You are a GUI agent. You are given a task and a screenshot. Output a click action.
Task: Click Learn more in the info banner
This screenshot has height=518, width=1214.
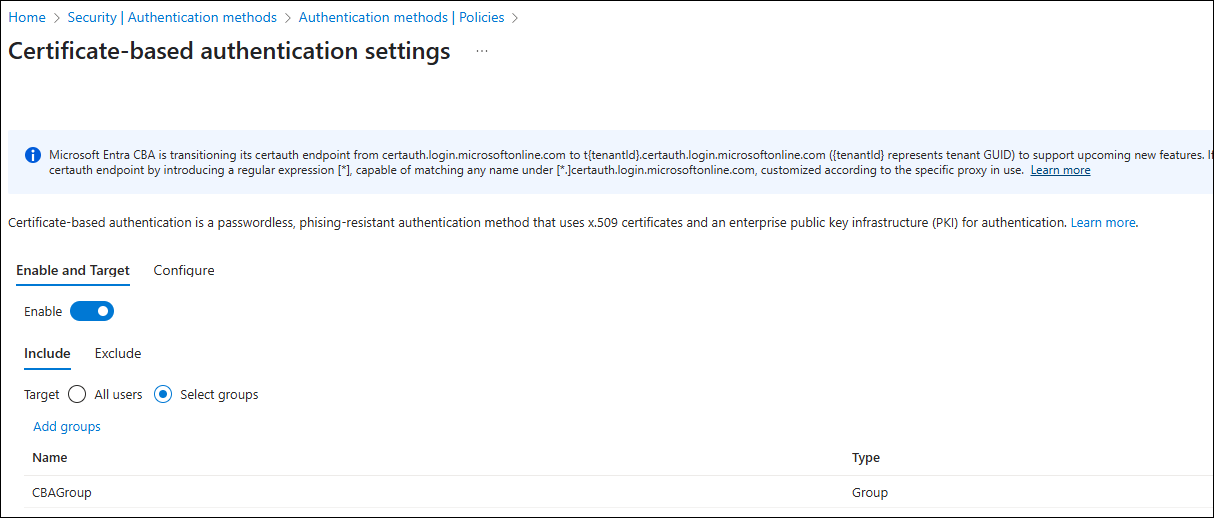[1061, 171]
